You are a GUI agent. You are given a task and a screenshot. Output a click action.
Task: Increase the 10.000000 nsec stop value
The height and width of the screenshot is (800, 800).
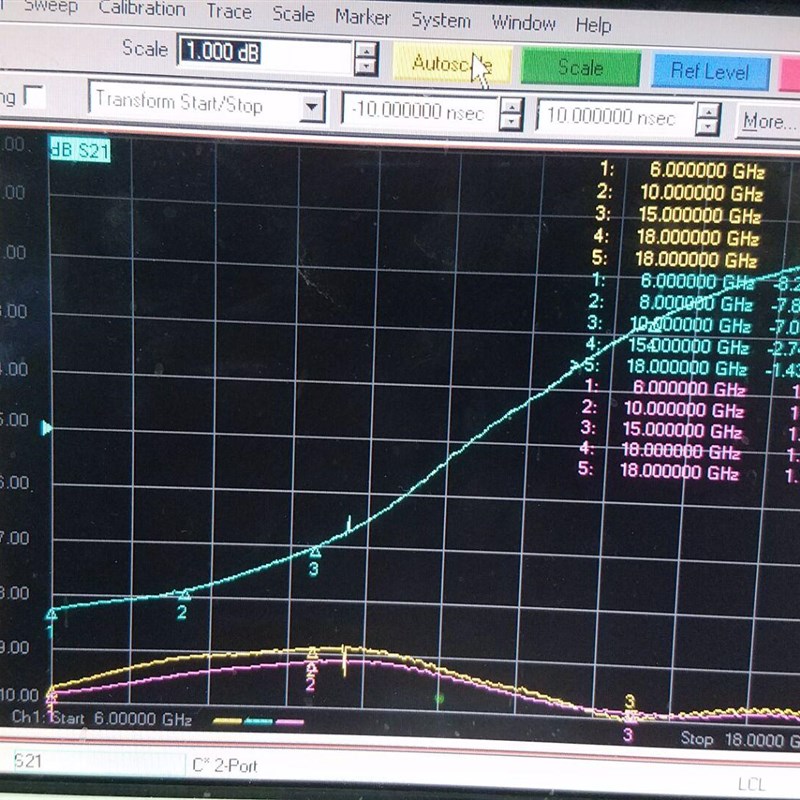(x=708, y=112)
